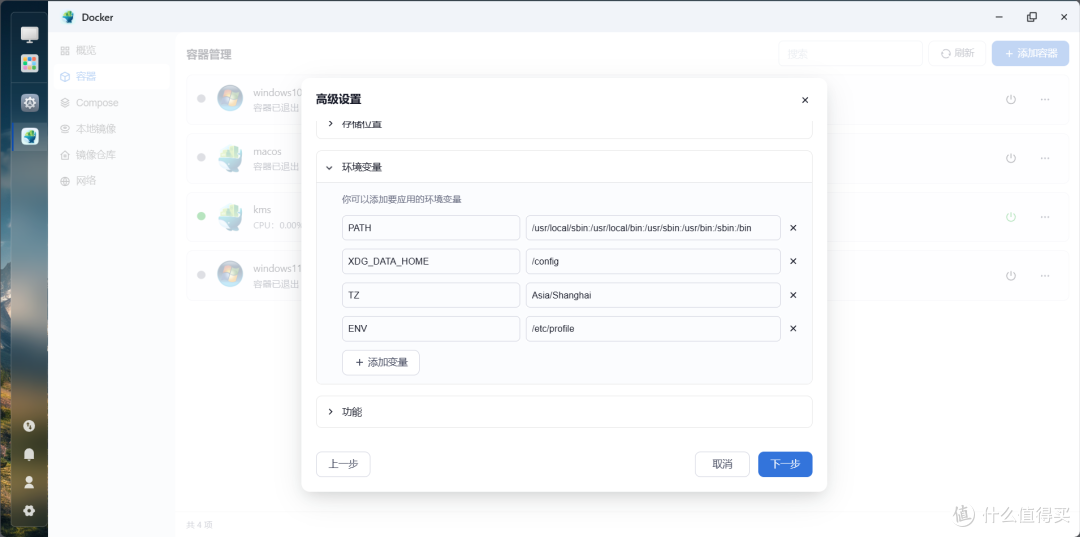Screen dimensions: 1080x537
Task: Open the user profile icon in the dock
Action: [29, 483]
